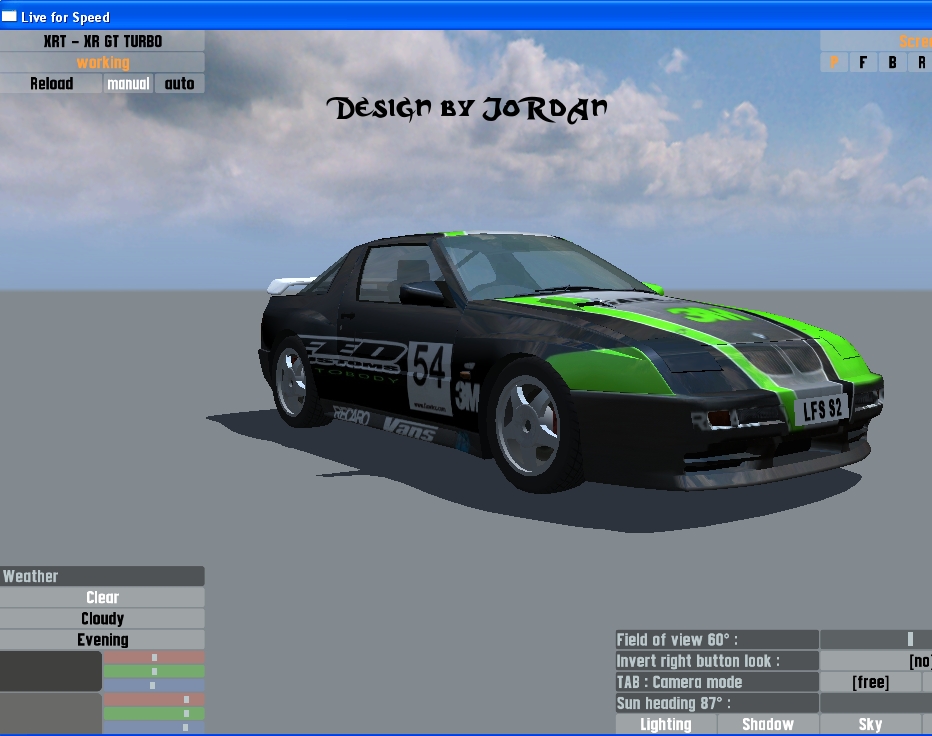Click the Sun heading 87° label
The height and width of the screenshot is (736, 932).
[717, 703]
